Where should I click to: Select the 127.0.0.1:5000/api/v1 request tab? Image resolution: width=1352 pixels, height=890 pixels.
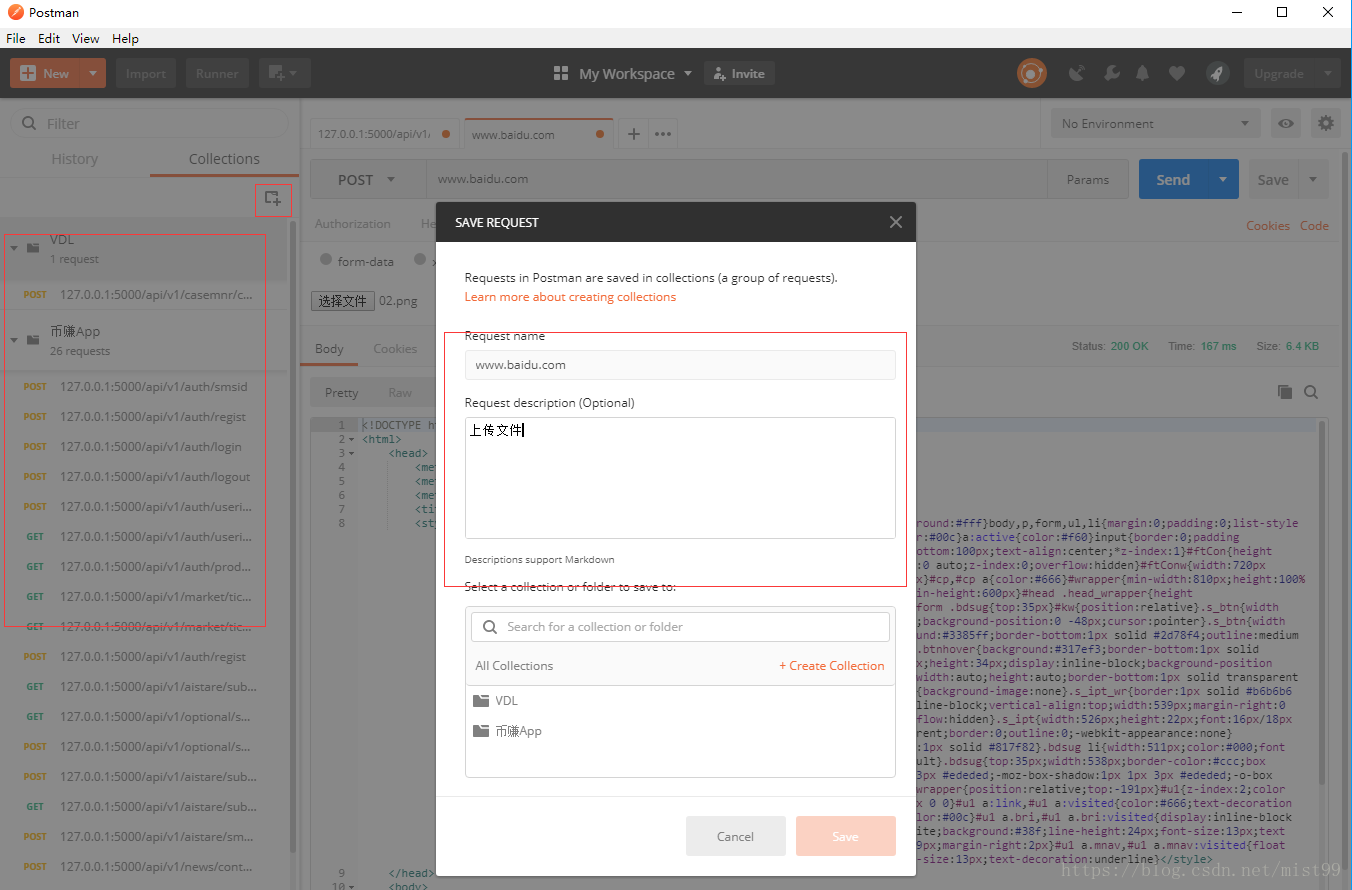click(385, 134)
